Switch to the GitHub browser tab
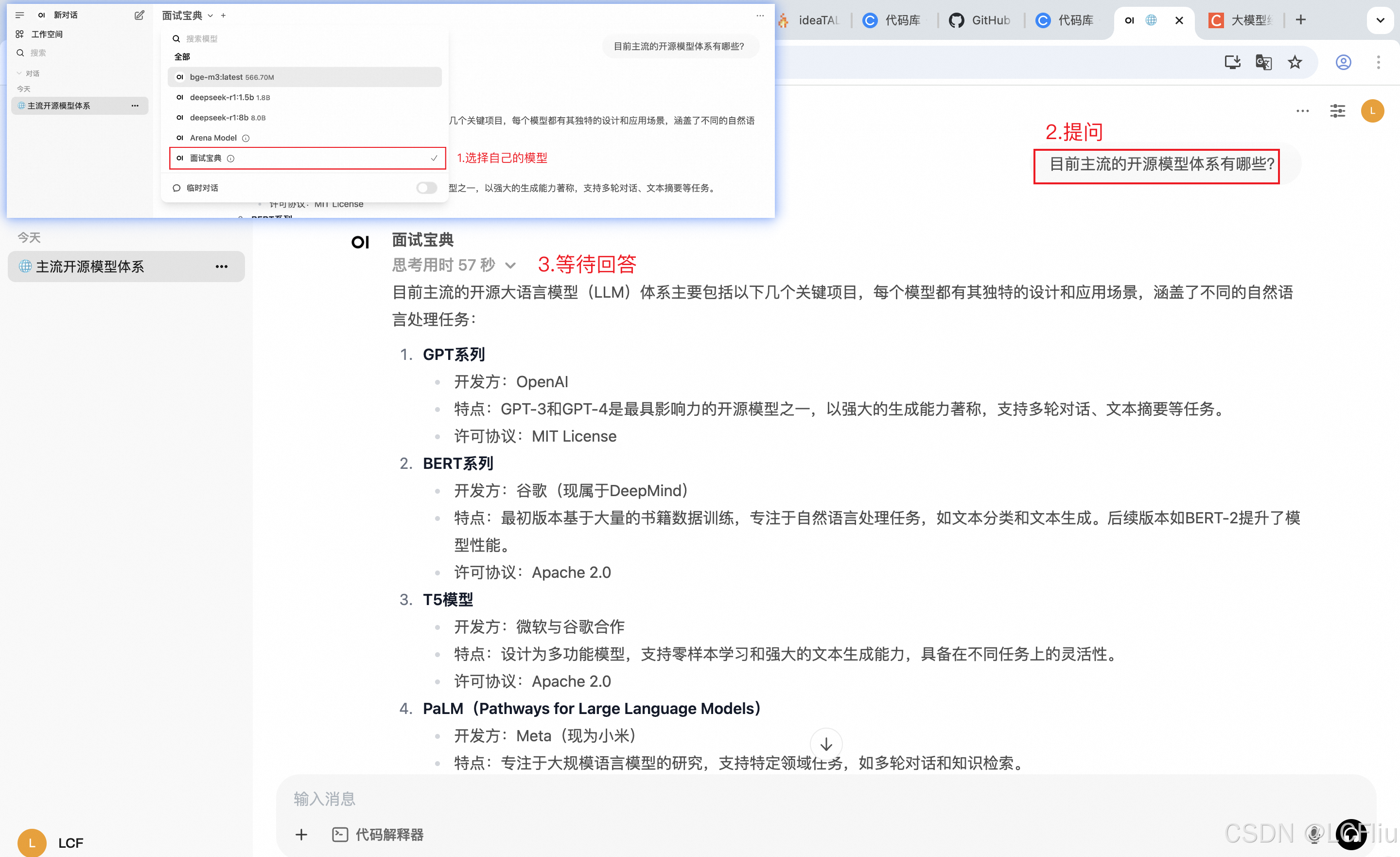The width and height of the screenshot is (1400, 857). point(980,20)
